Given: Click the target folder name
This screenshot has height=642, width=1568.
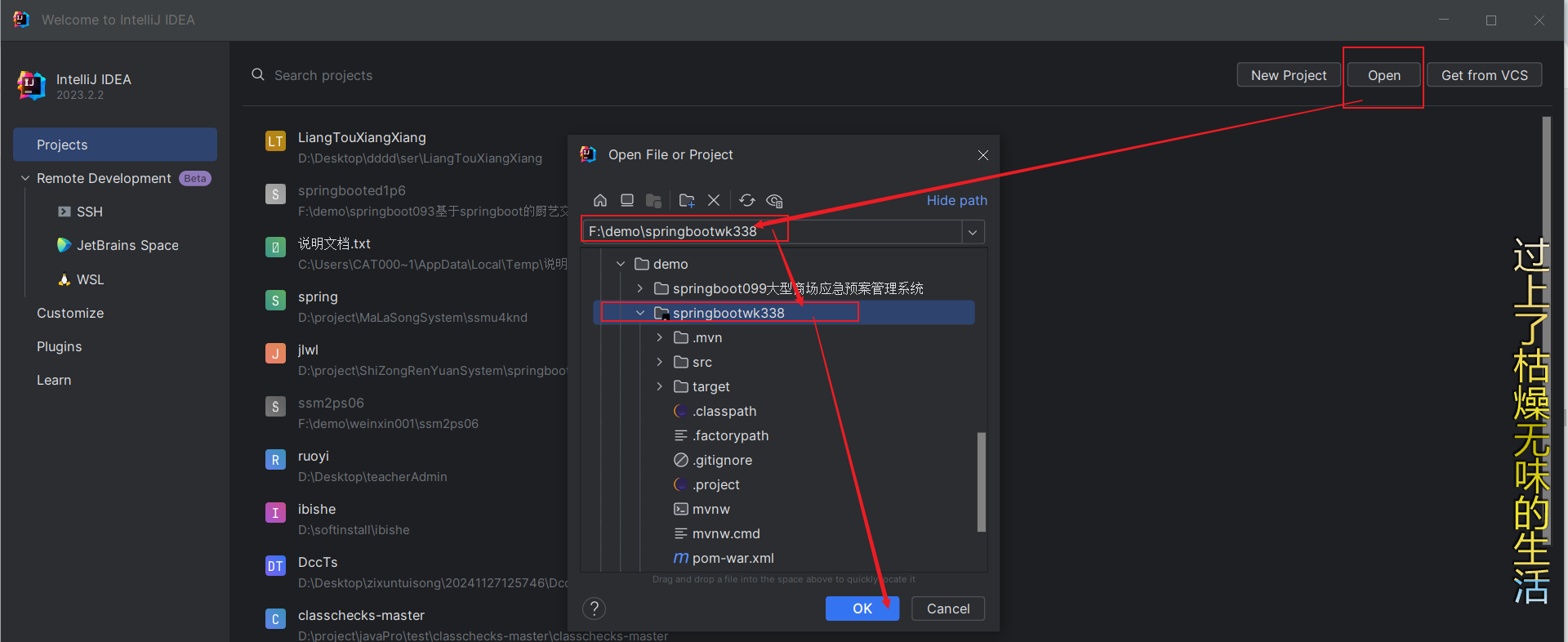Looking at the screenshot, I should click(711, 386).
